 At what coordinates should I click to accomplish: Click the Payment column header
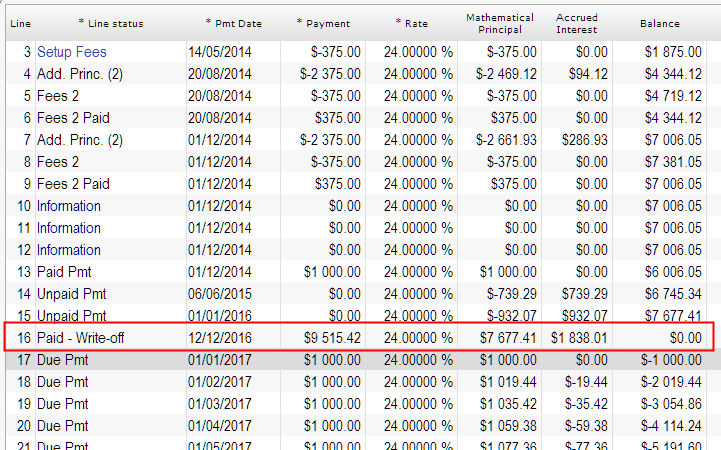324,23
